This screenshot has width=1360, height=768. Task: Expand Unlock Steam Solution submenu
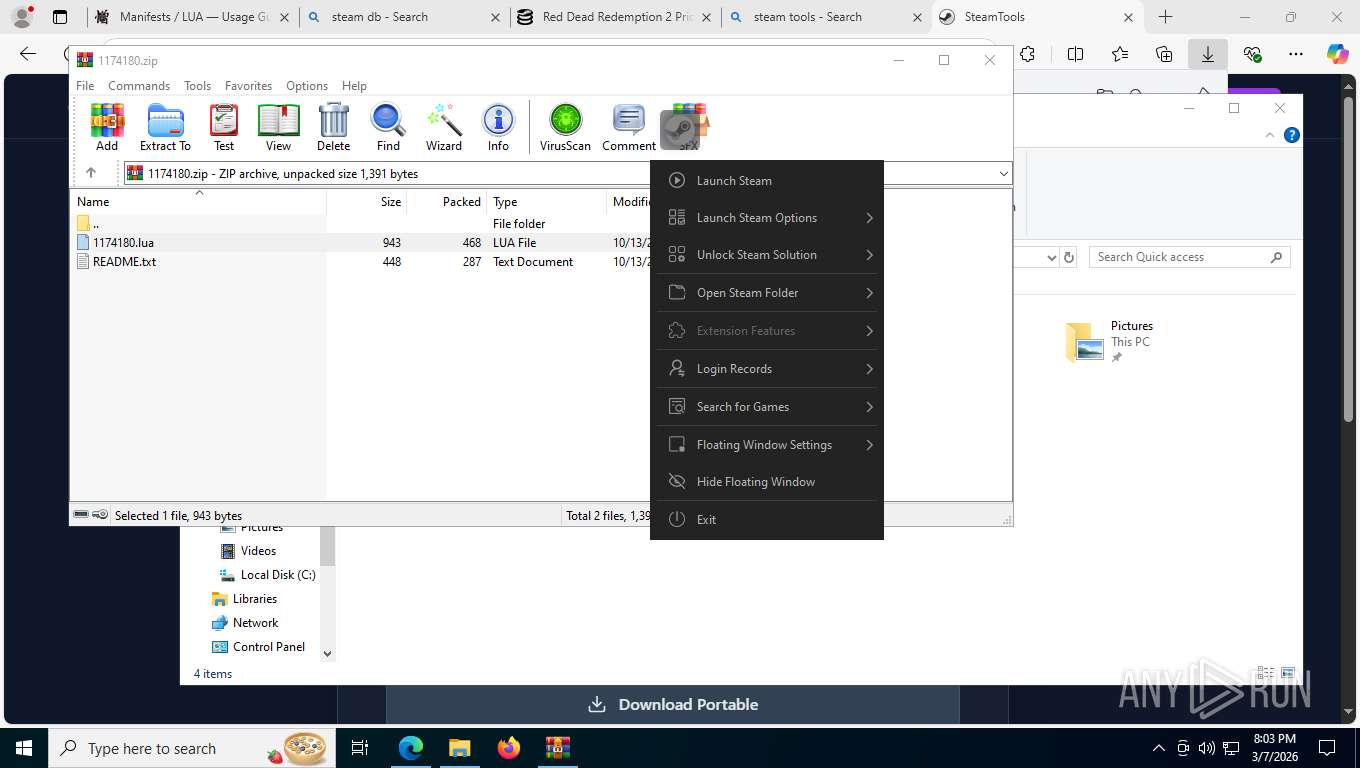[767, 255]
